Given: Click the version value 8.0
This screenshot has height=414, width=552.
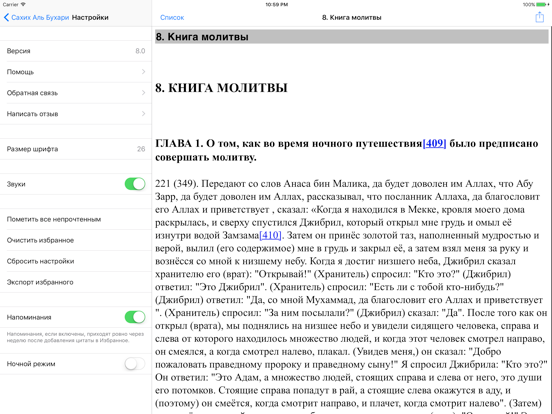Looking at the screenshot, I should coord(140,51).
